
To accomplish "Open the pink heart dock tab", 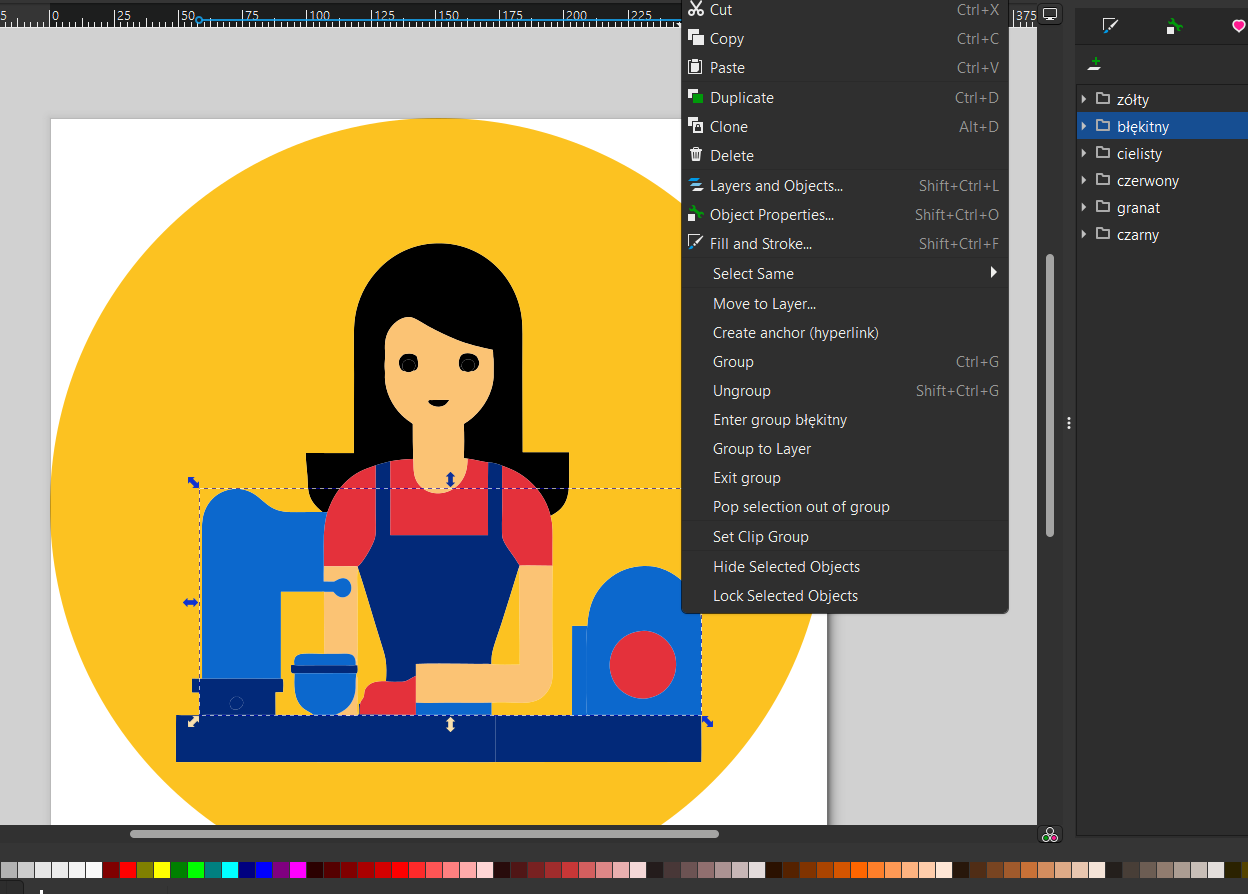I will coord(1239,26).
